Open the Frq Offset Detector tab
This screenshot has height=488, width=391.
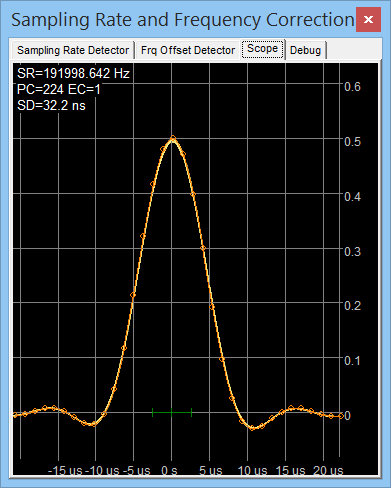tap(188, 50)
